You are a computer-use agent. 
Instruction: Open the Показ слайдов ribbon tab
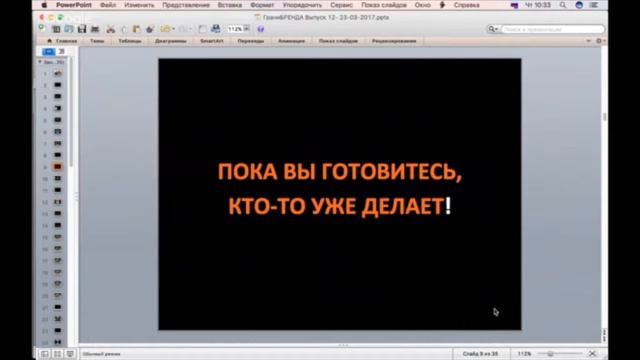click(338, 41)
